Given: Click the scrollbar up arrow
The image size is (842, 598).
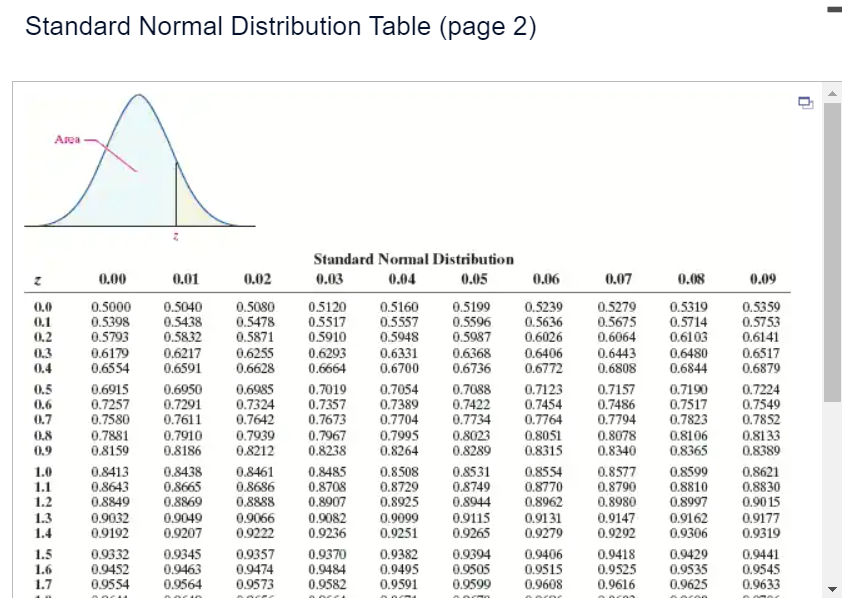Looking at the screenshot, I should (x=833, y=92).
